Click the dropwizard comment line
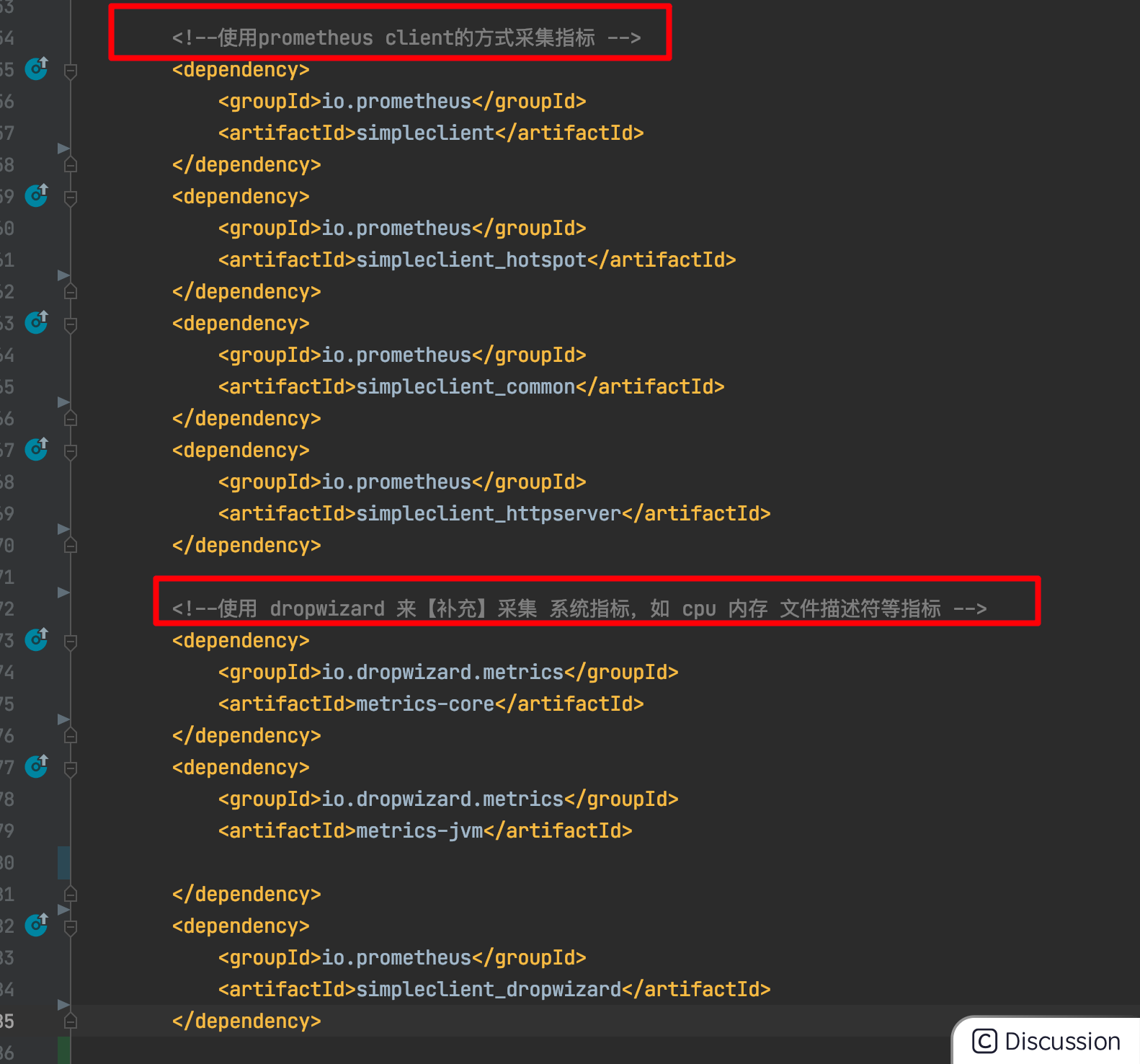 coord(579,608)
